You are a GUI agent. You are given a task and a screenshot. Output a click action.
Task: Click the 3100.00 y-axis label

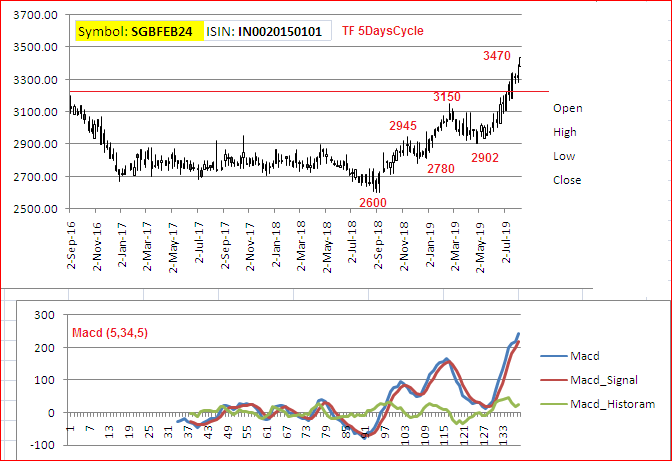click(35, 112)
